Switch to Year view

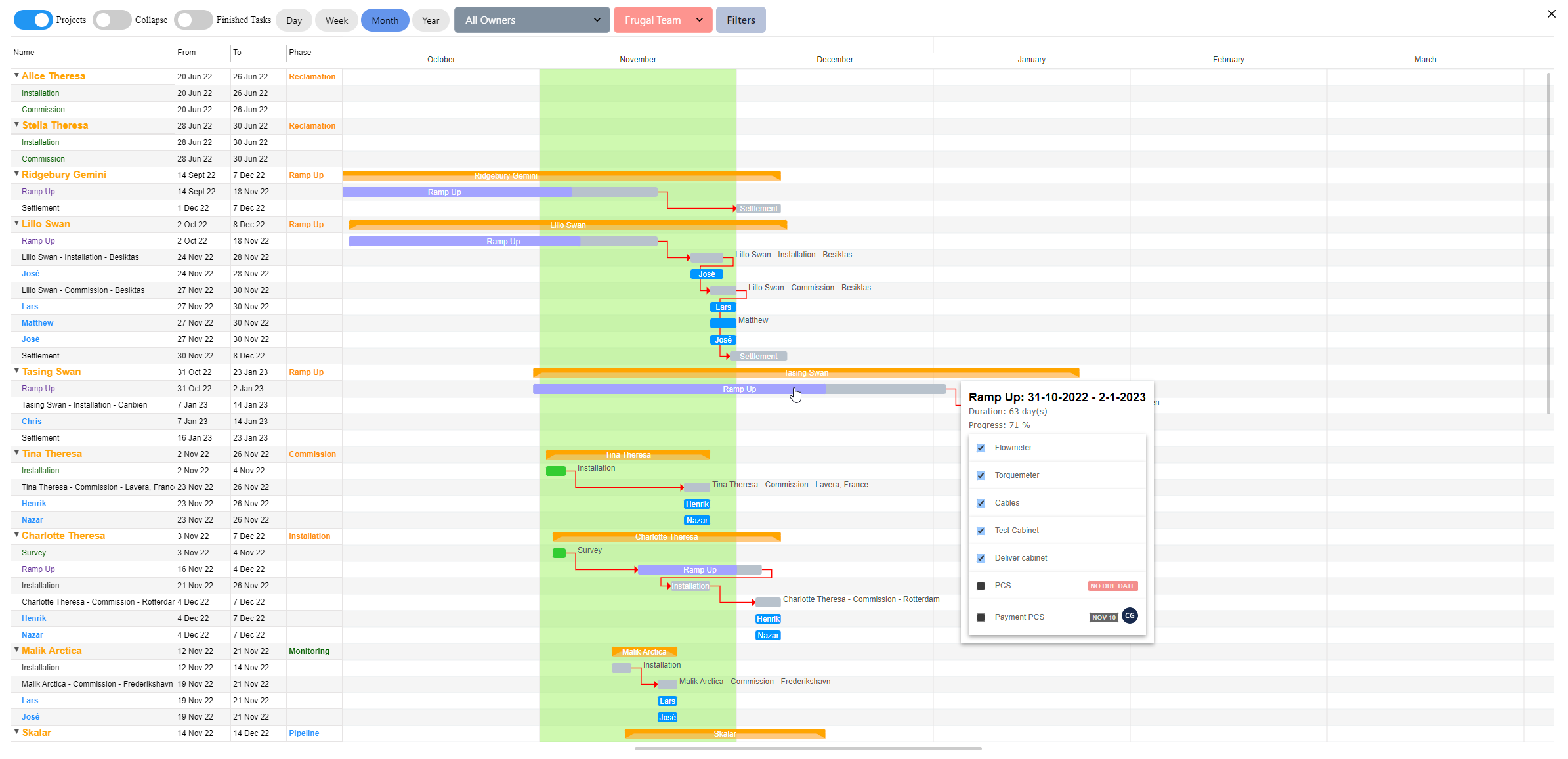(431, 20)
